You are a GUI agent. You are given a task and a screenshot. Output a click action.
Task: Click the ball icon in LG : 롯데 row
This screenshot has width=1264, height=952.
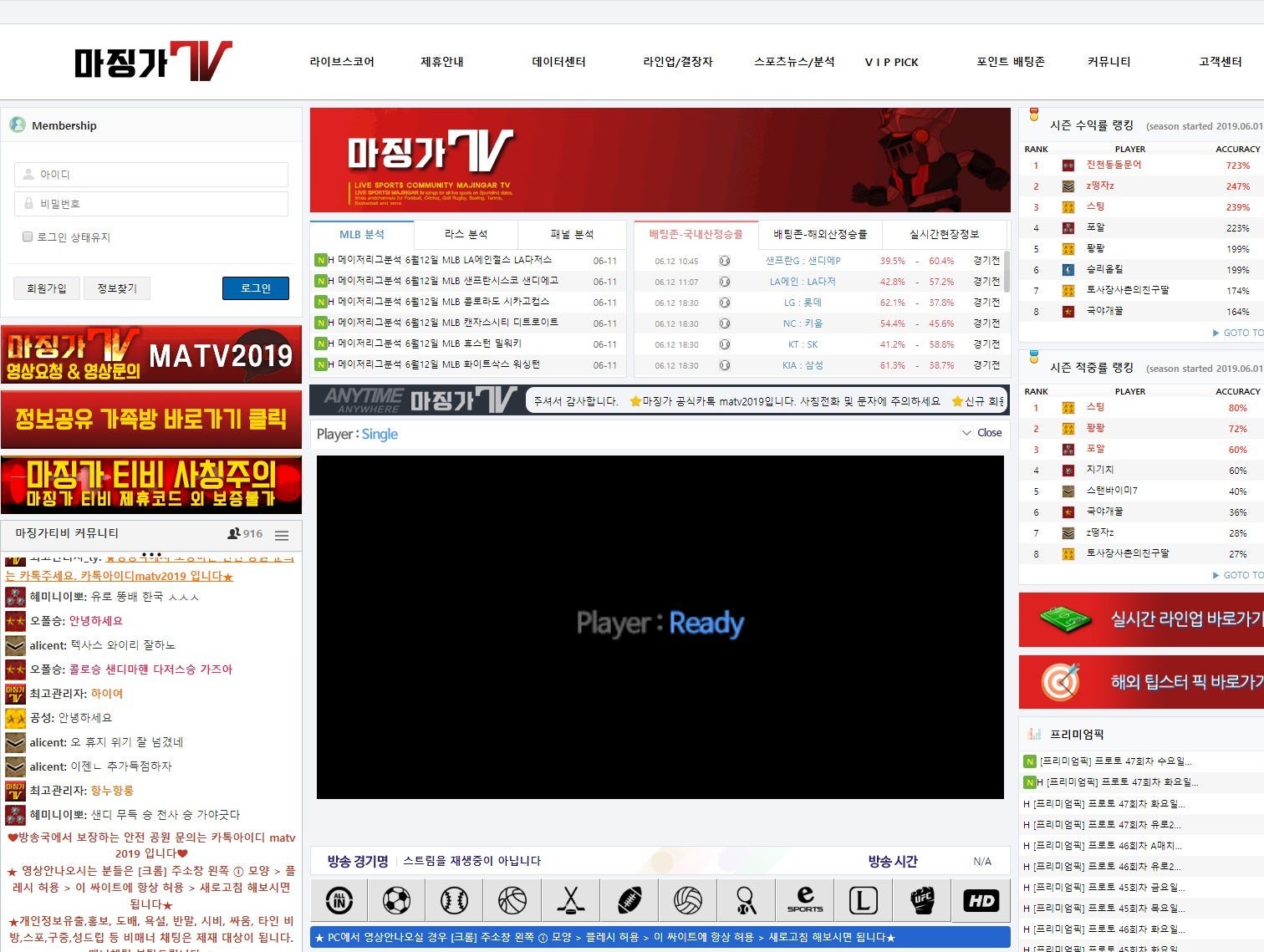725,303
